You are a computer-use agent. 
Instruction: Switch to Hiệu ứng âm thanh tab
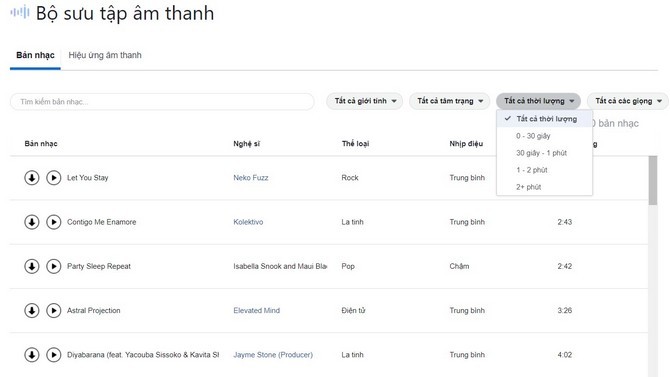[x=105, y=55]
